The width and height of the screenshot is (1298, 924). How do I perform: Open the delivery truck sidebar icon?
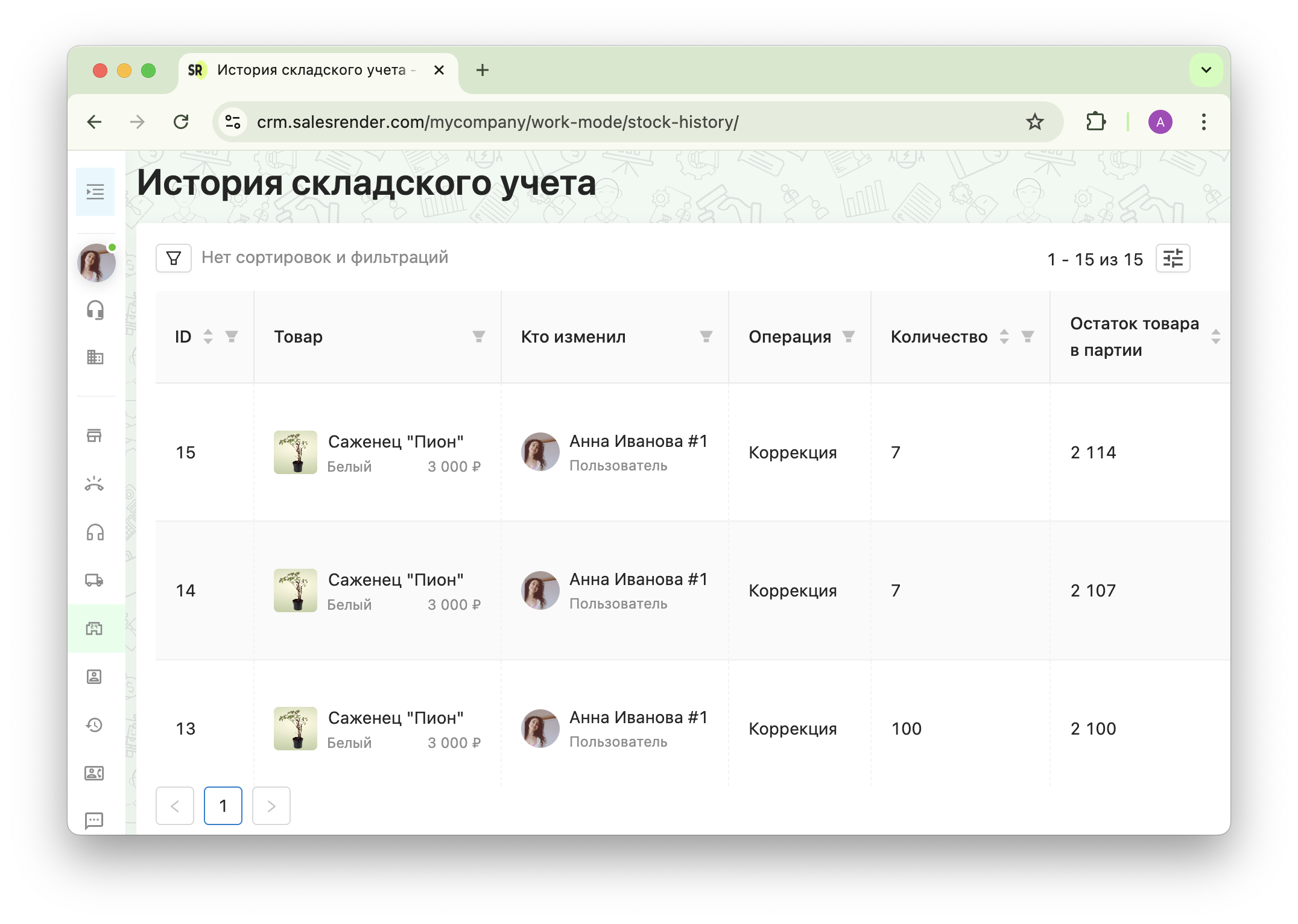[95, 580]
